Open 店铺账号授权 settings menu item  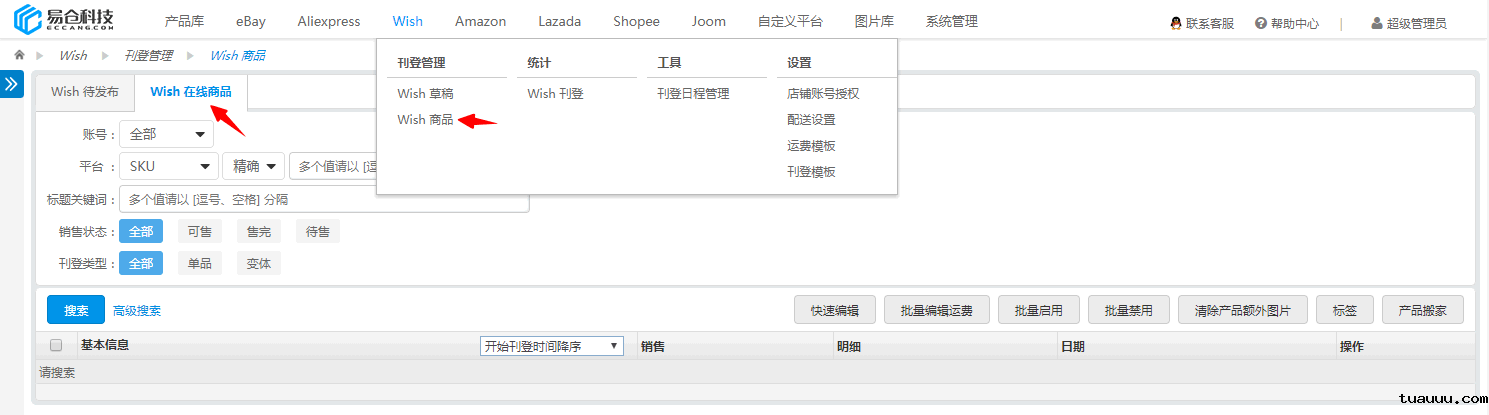pos(823,94)
